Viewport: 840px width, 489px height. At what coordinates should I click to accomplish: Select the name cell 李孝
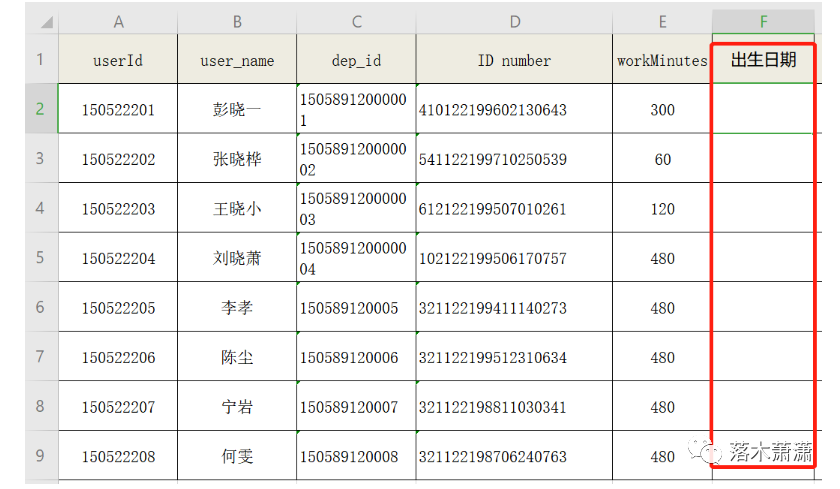coord(237,307)
